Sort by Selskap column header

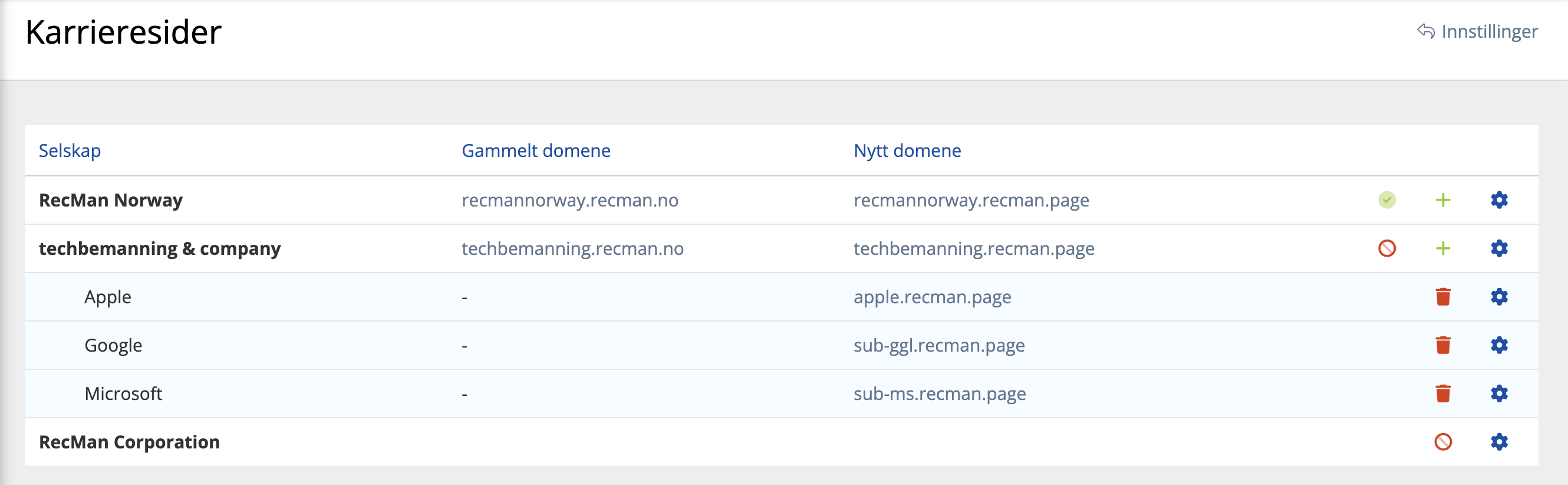click(70, 150)
